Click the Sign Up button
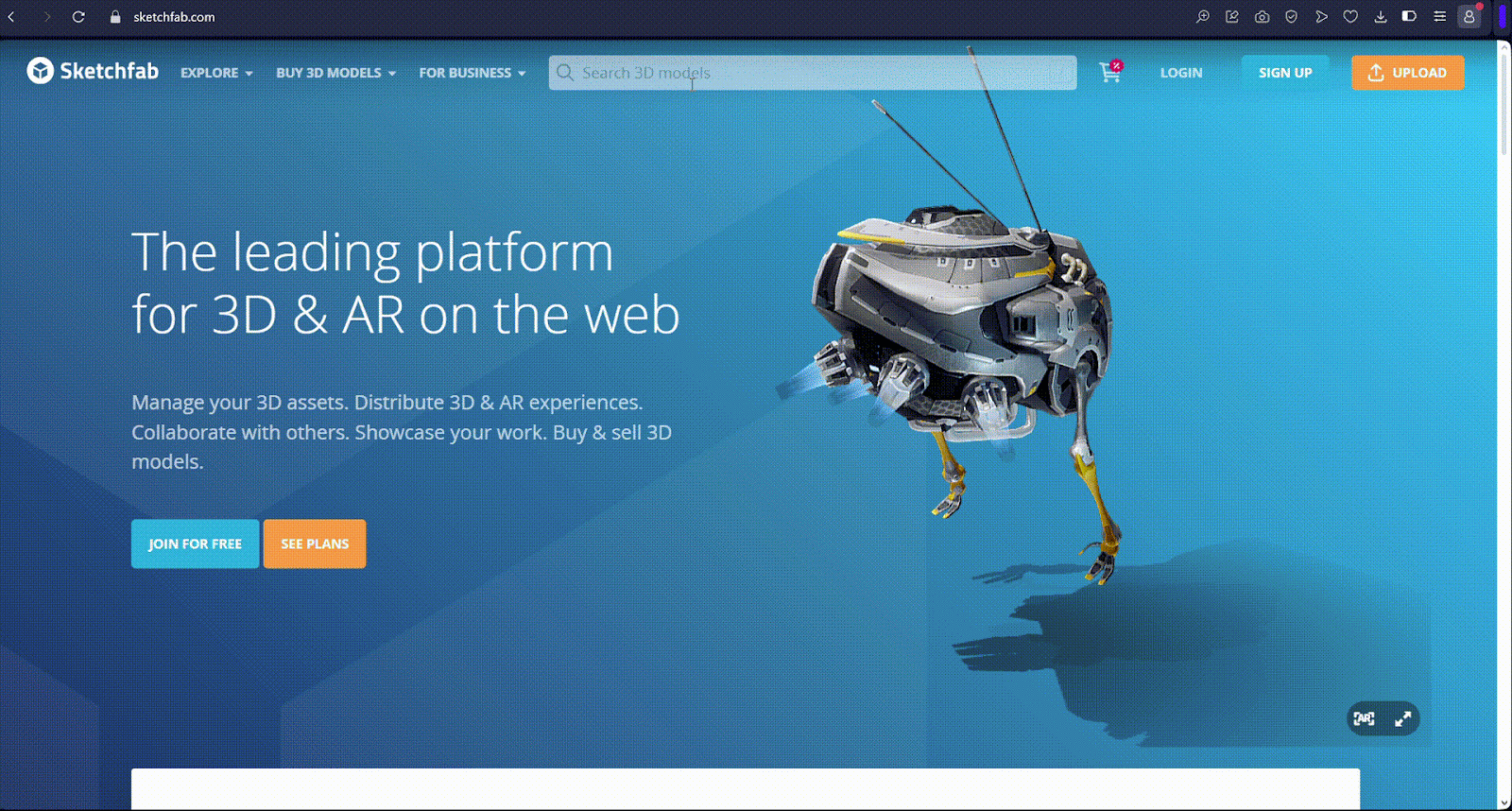Image resolution: width=1512 pixels, height=811 pixels. [1285, 73]
